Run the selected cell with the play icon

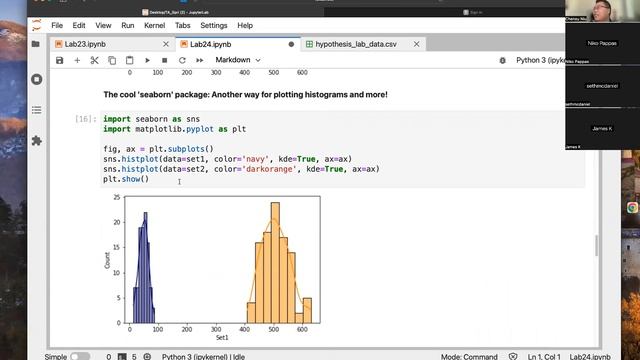147,60
